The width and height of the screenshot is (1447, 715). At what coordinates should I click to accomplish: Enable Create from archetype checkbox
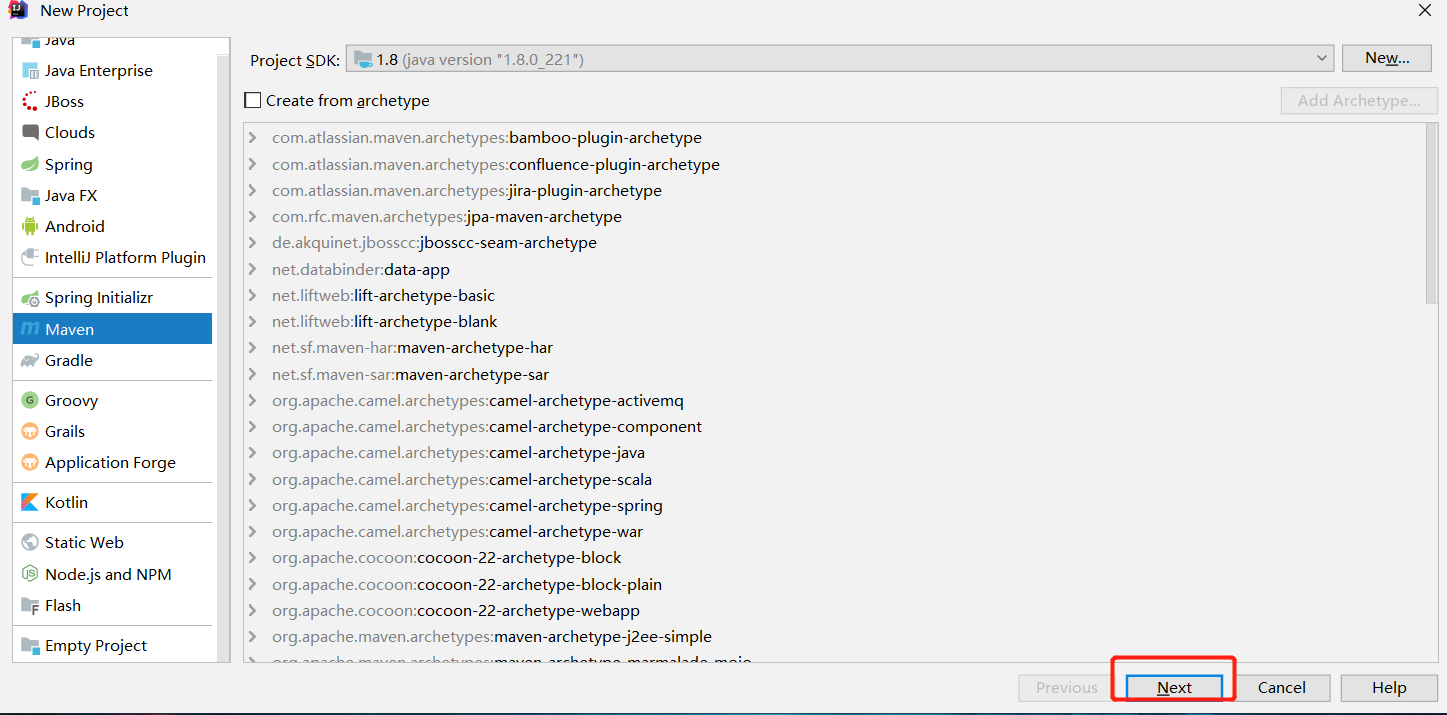(x=253, y=100)
